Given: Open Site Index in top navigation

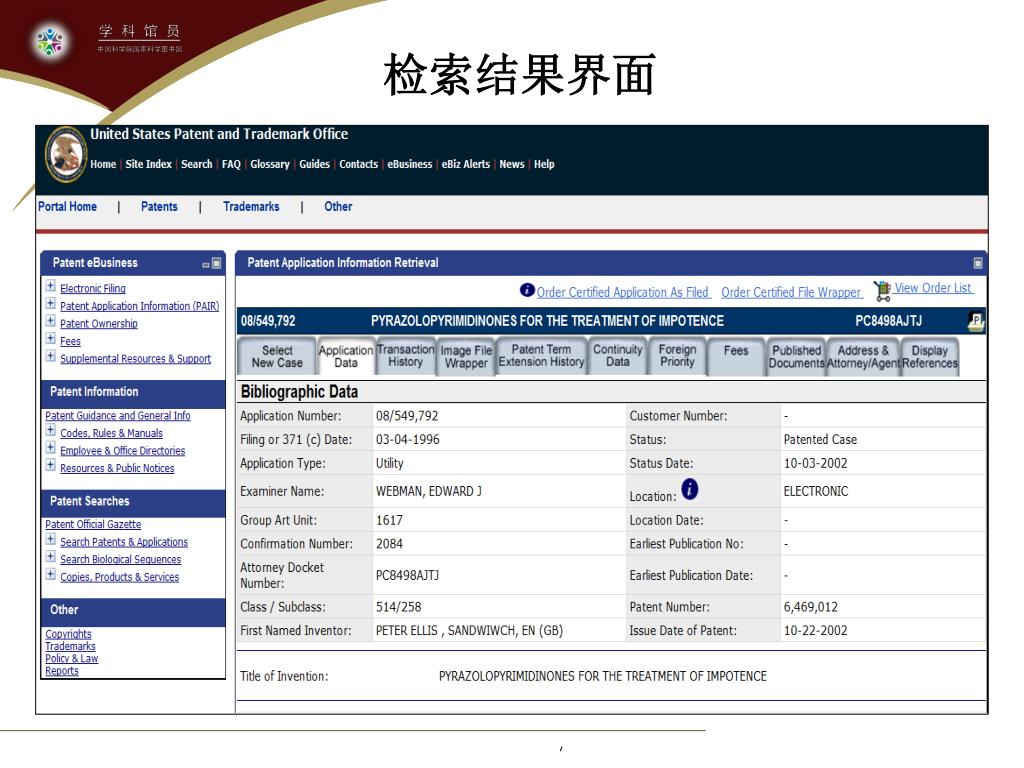Looking at the screenshot, I should pos(148,165).
